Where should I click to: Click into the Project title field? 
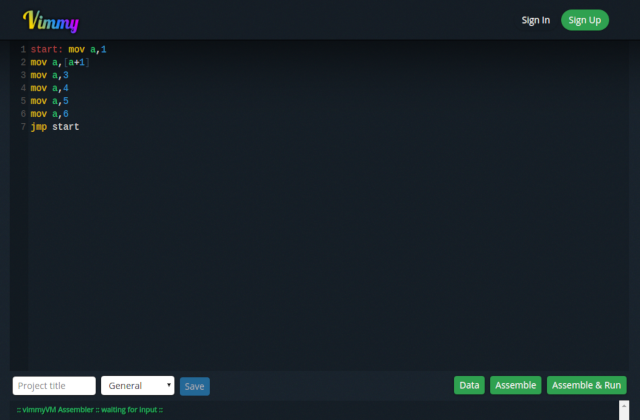[54, 386]
